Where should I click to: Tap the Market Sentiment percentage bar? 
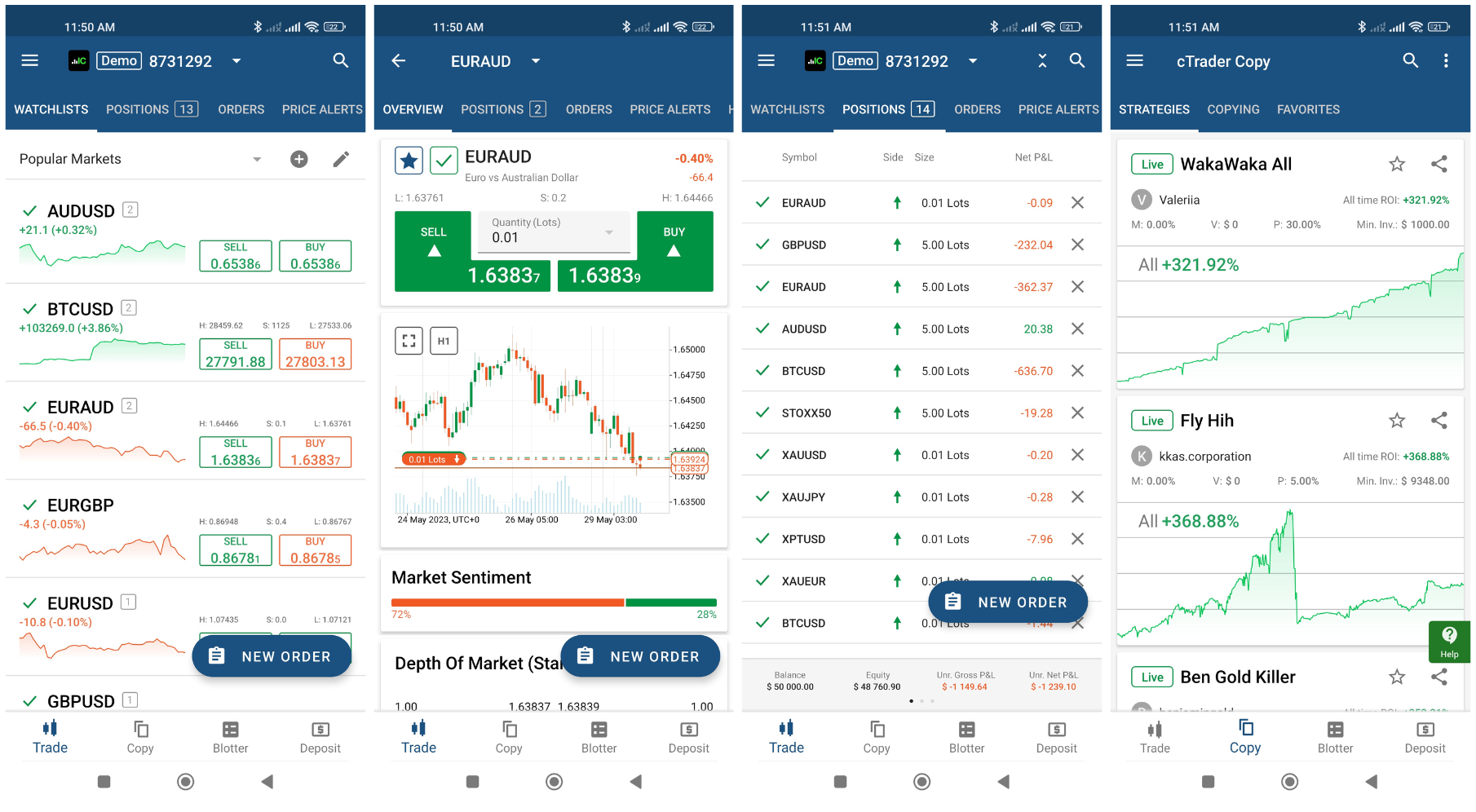pyautogui.click(x=554, y=602)
